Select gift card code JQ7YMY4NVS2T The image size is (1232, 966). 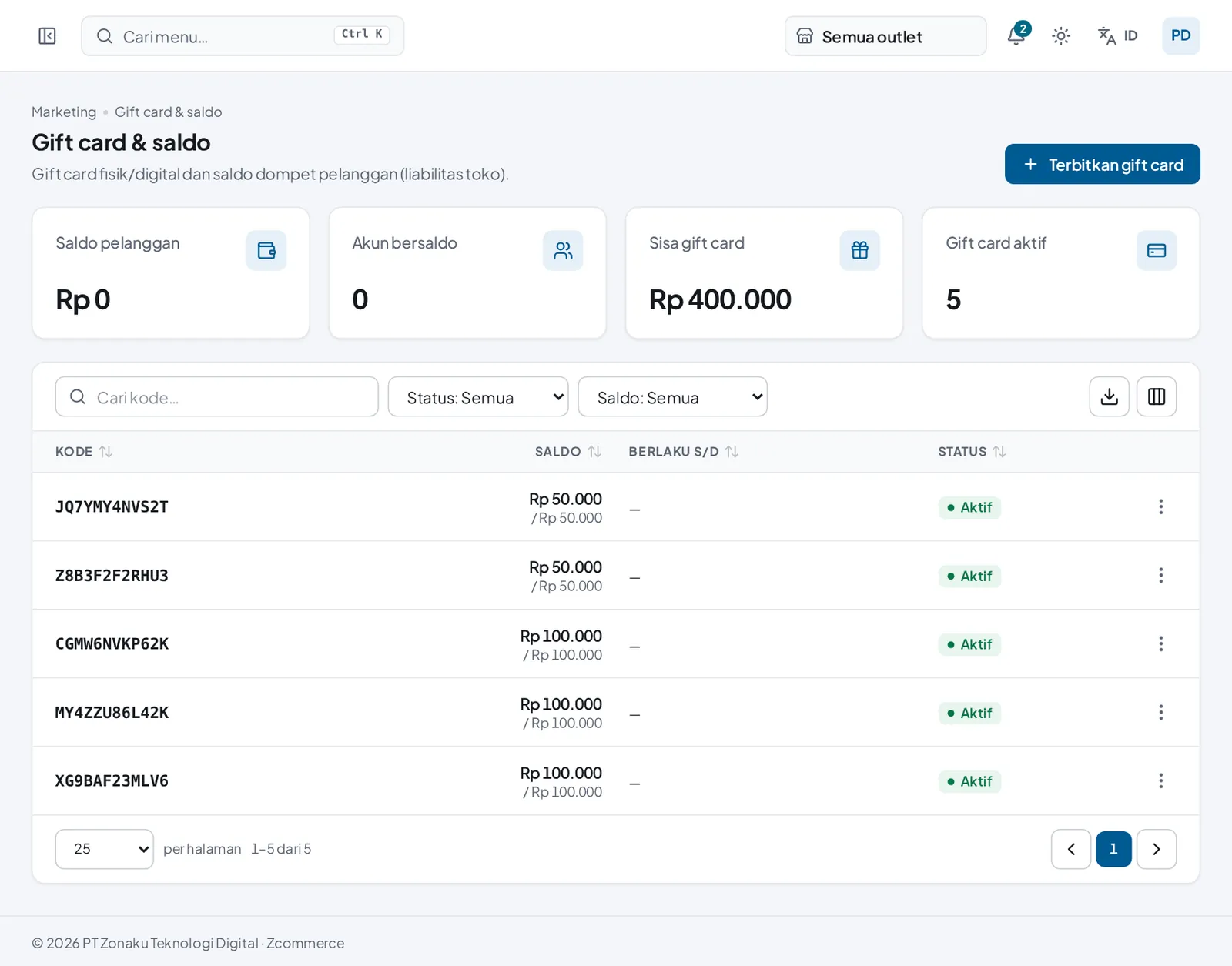tap(112, 506)
